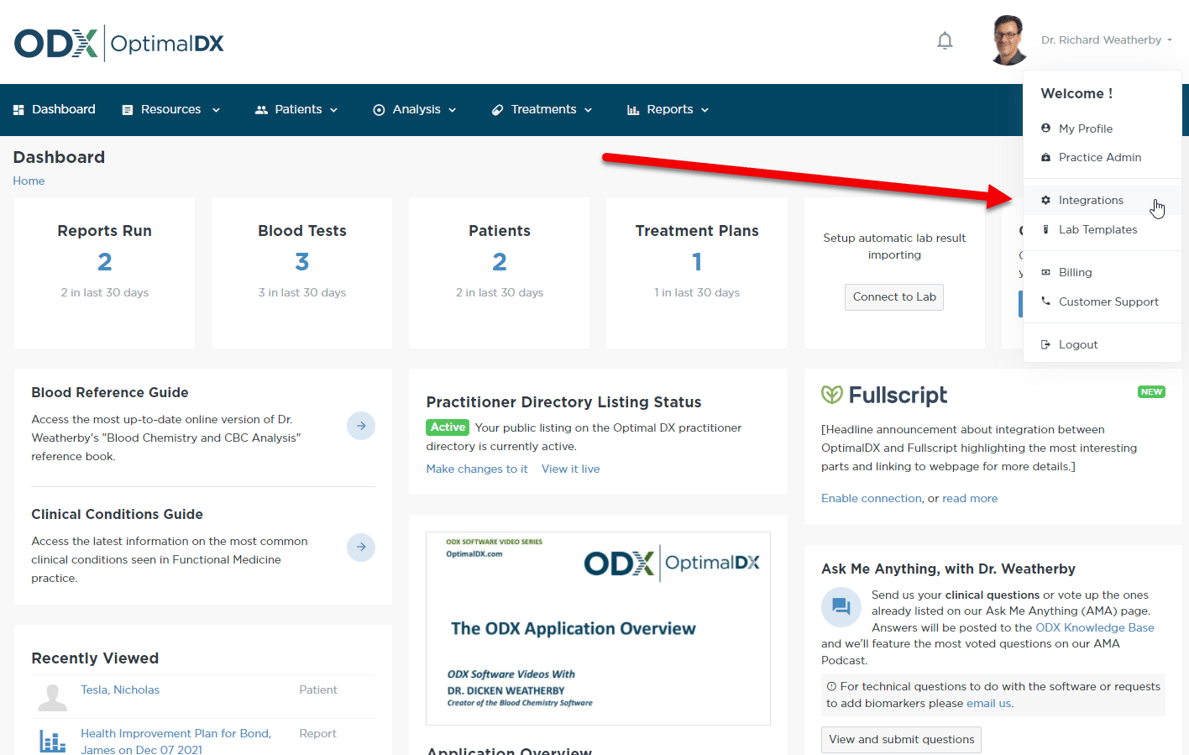The image size is (1189, 755).
Task: Open the Treatments menu label
Action: [543, 109]
